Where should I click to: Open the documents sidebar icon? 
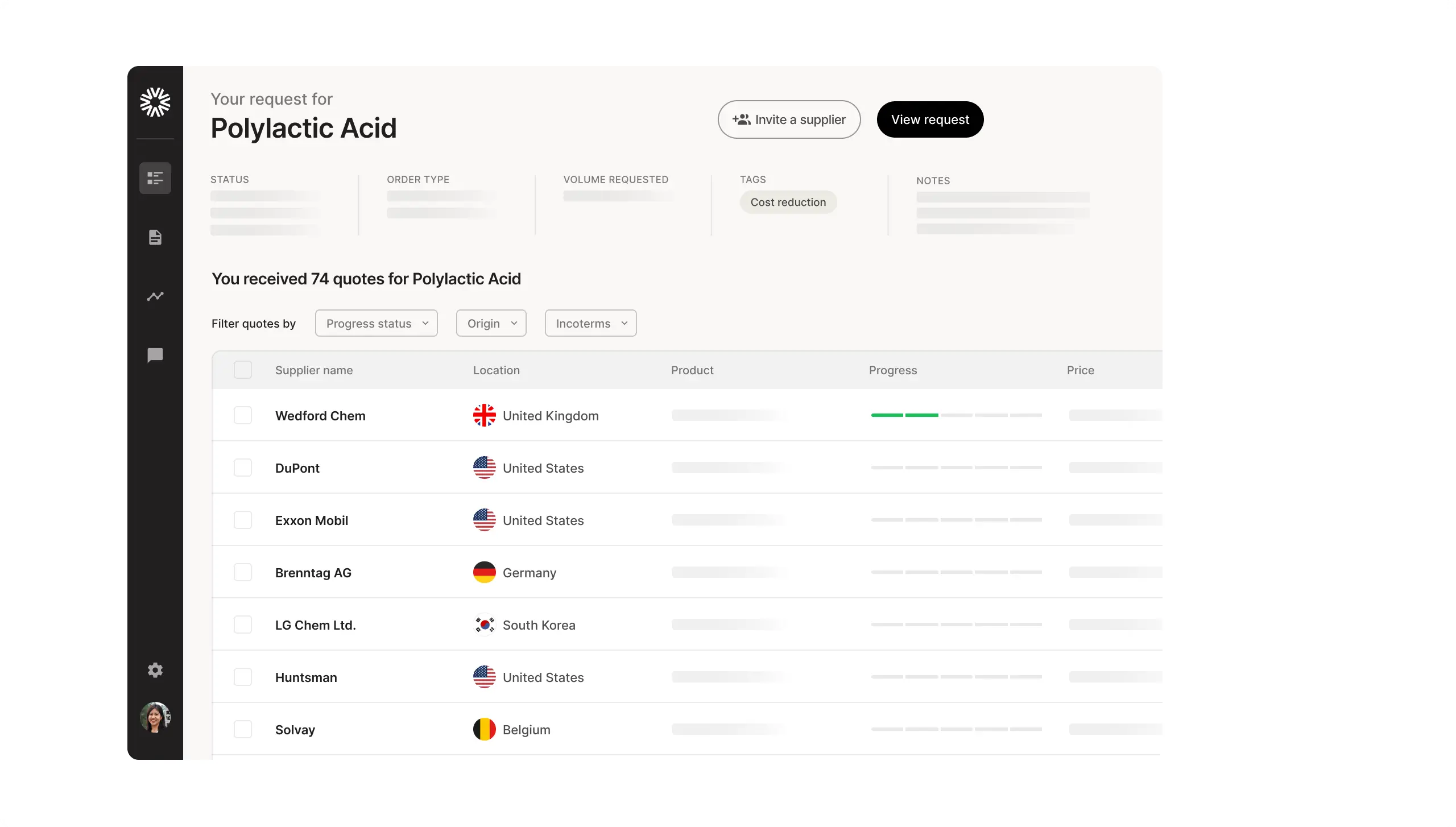(155, 237)
